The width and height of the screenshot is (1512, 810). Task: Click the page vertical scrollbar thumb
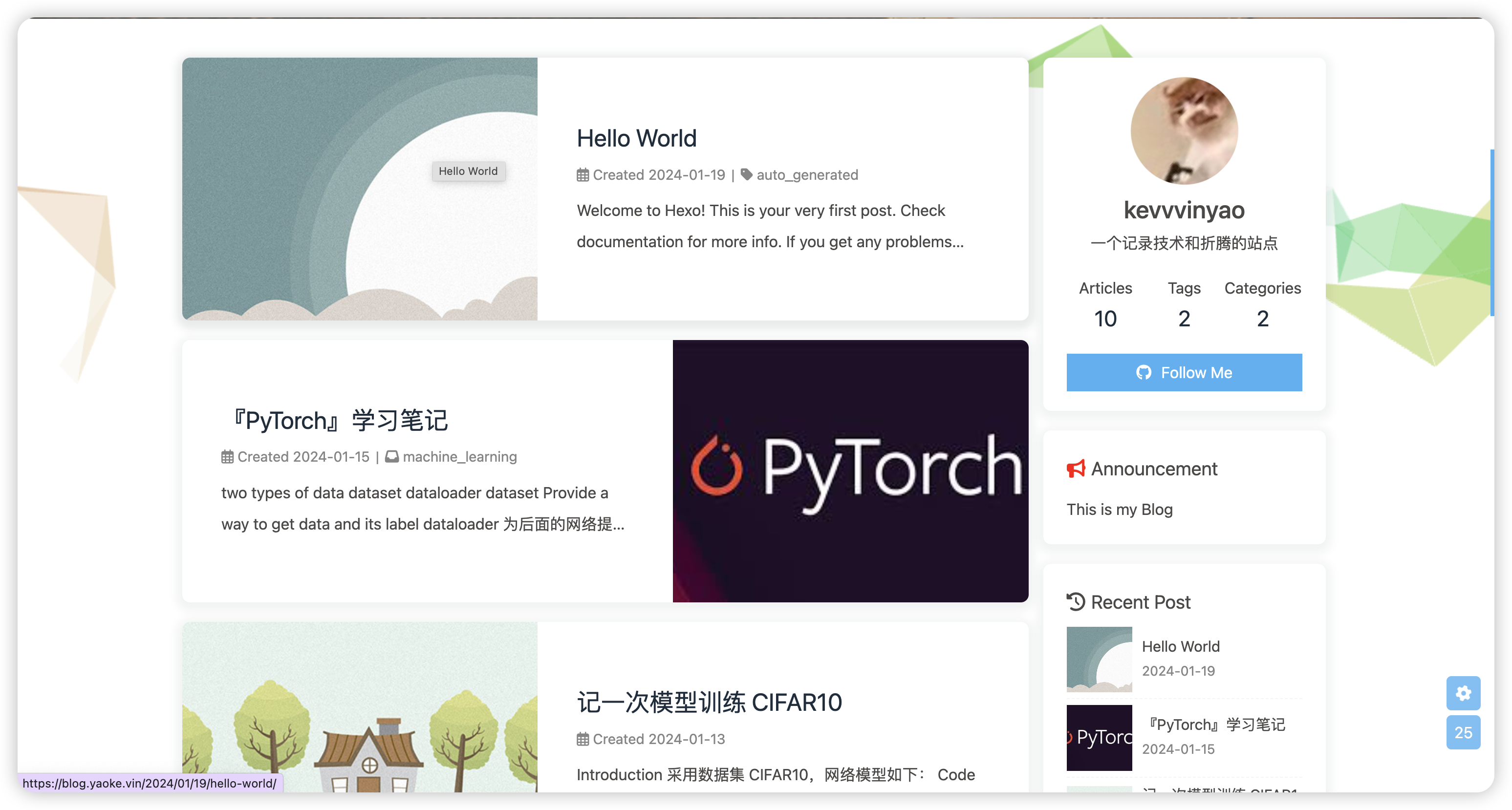click(x=1492, y=233)
